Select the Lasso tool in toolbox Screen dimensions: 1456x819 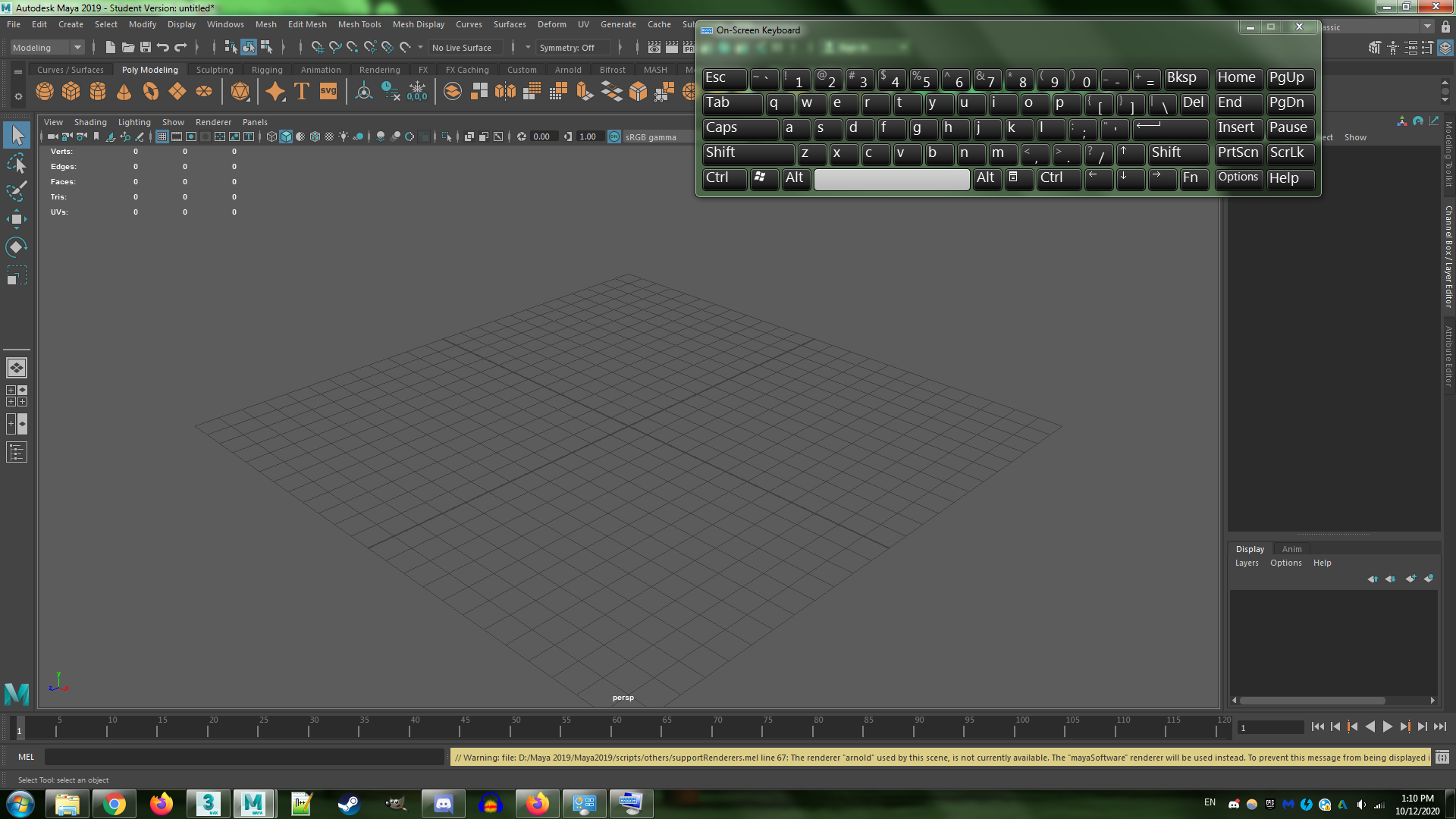point(16,163)
